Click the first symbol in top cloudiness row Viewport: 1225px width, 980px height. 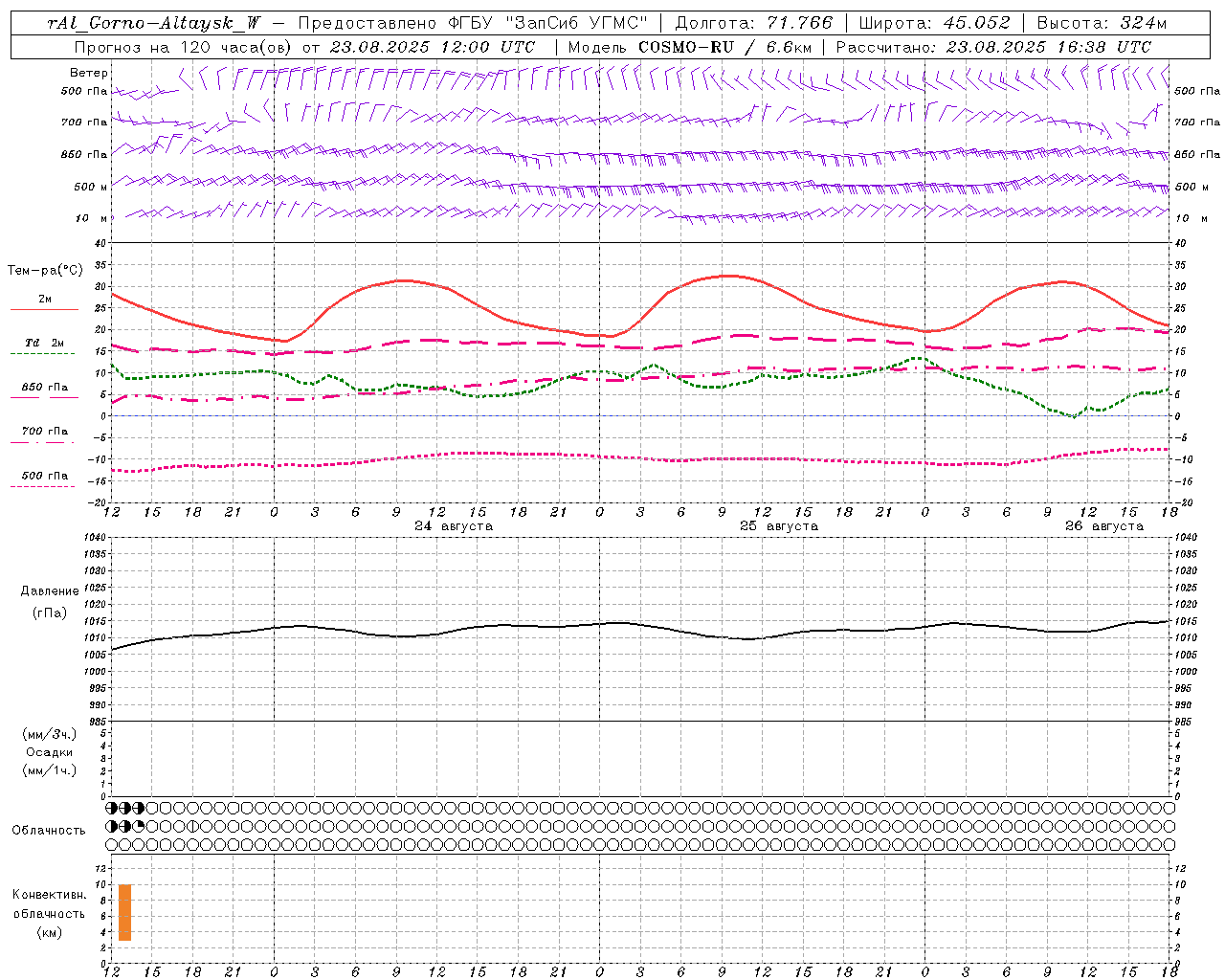click(x=111, y=809)
